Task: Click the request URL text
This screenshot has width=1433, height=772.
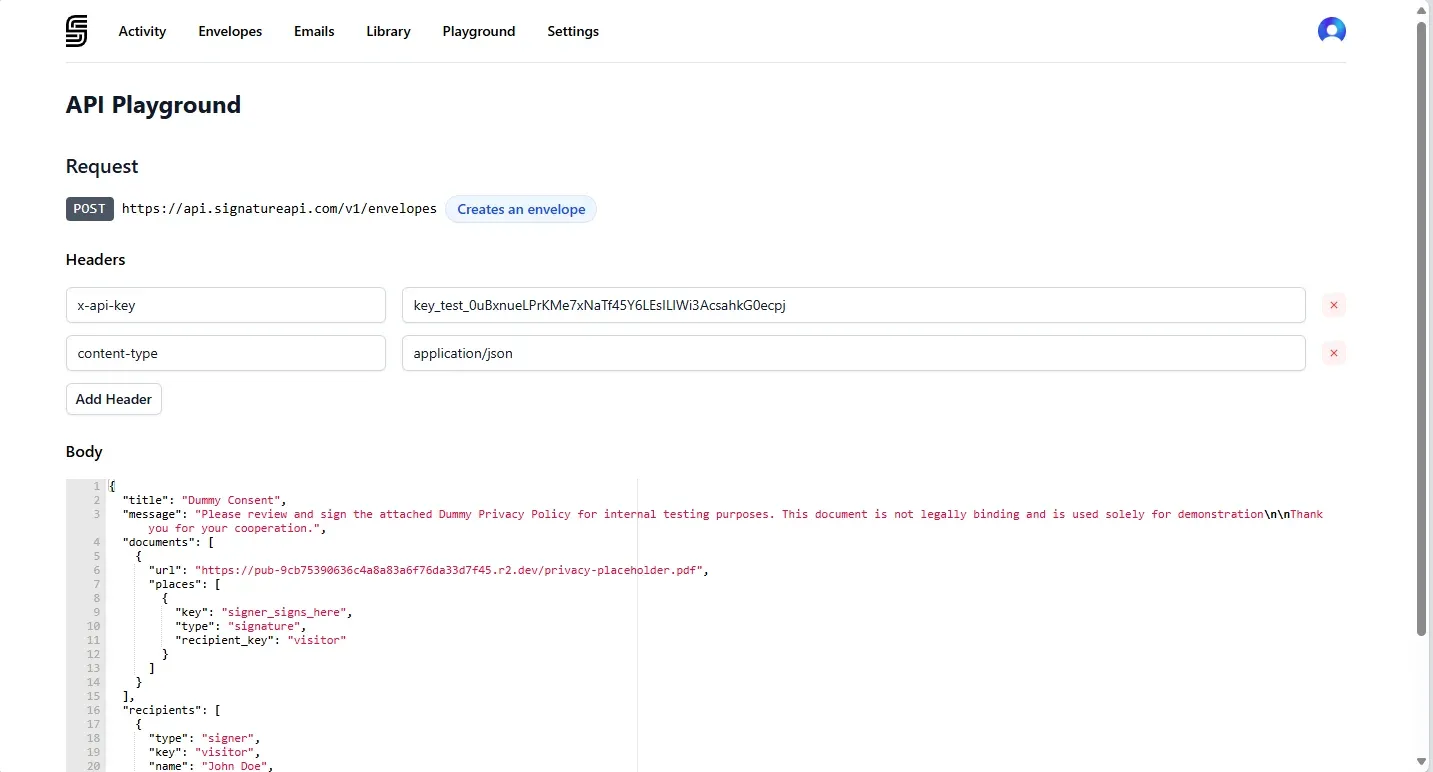Action: point(279,209)
